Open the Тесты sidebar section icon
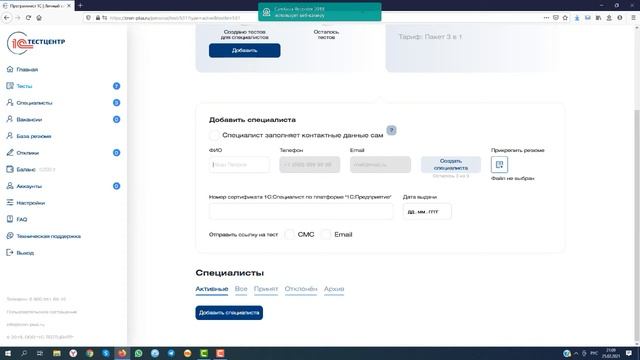640x360 pixels. click(x=10, y=86)
